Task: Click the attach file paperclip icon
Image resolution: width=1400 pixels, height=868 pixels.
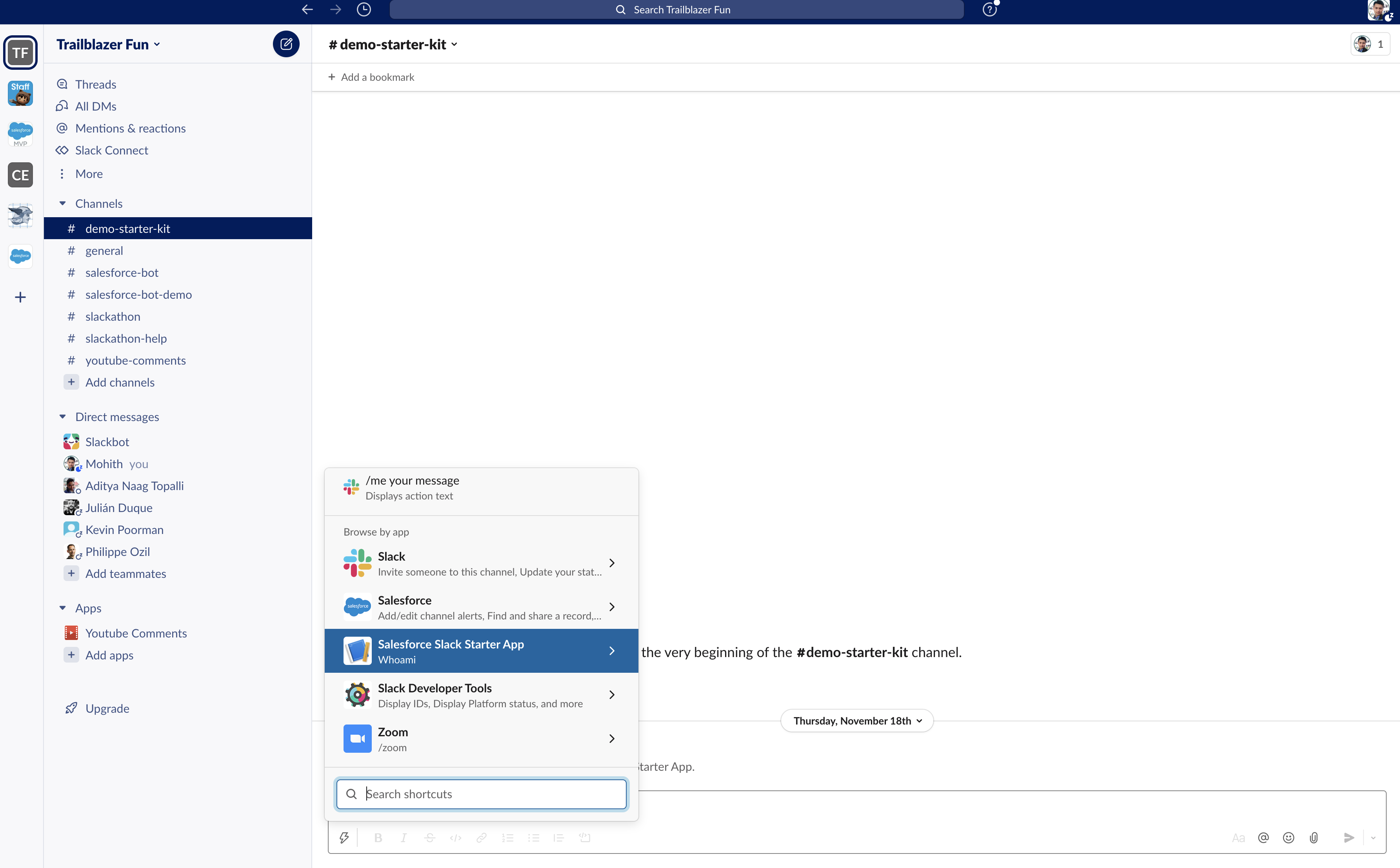Action: (1313, 837)
